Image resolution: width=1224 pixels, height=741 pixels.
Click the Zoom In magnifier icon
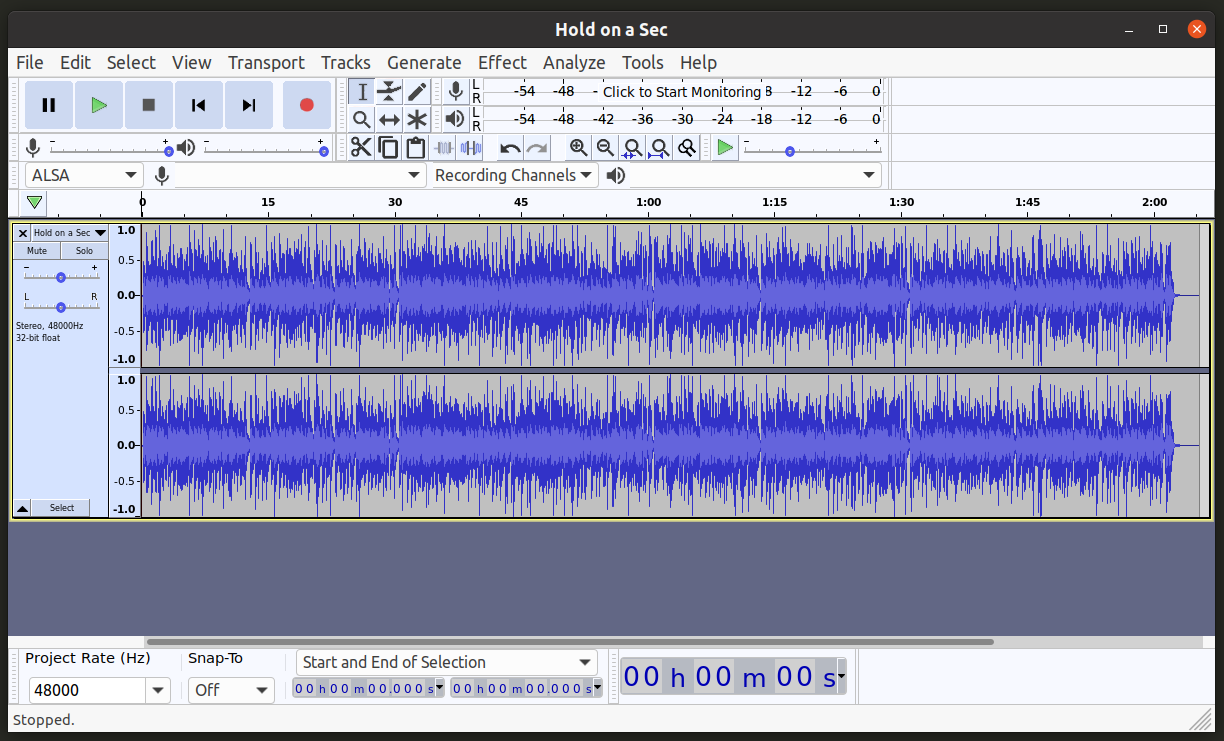(x=578, y=147)
